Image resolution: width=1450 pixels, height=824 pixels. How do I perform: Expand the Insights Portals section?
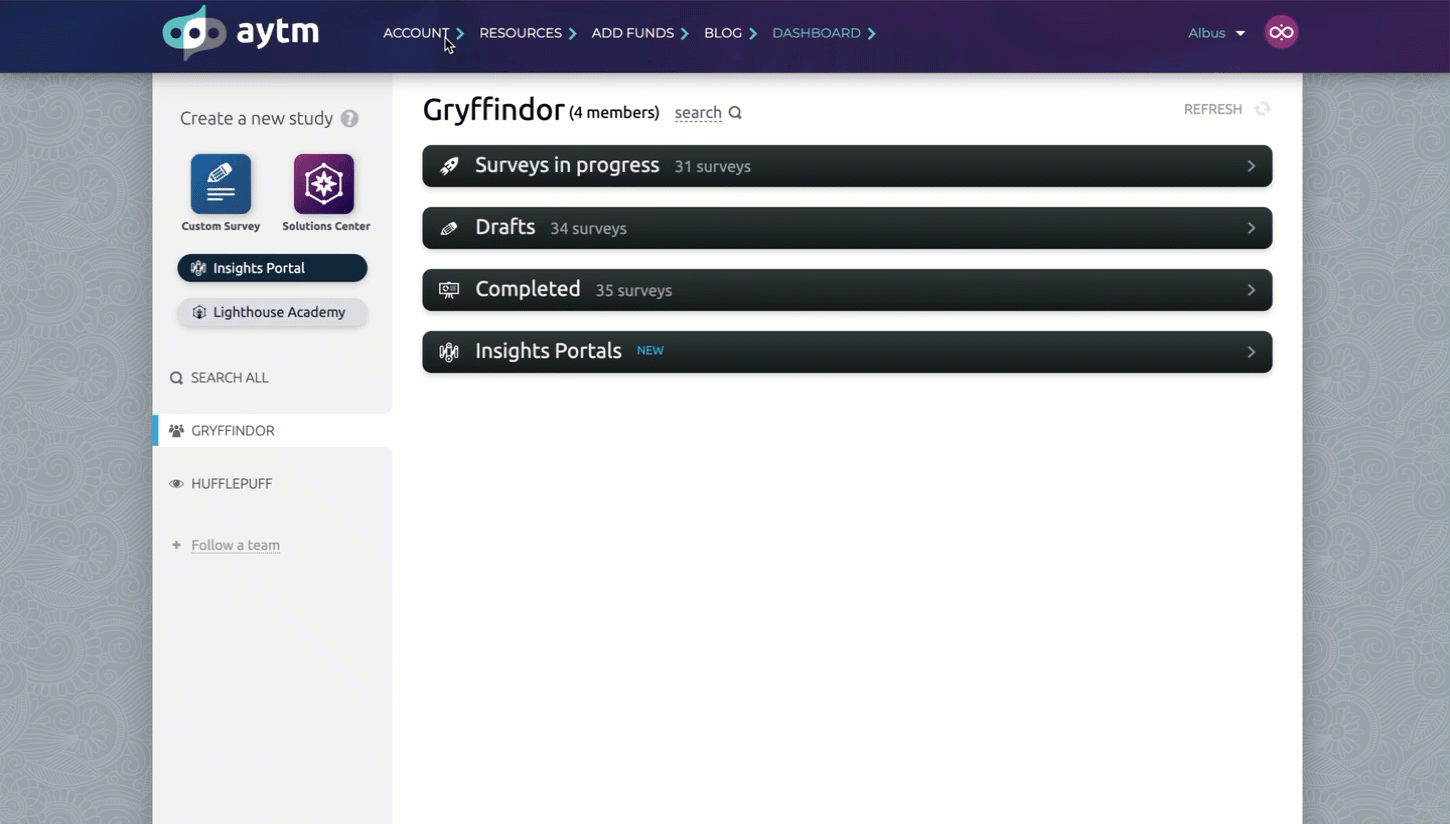(1250, 352)
